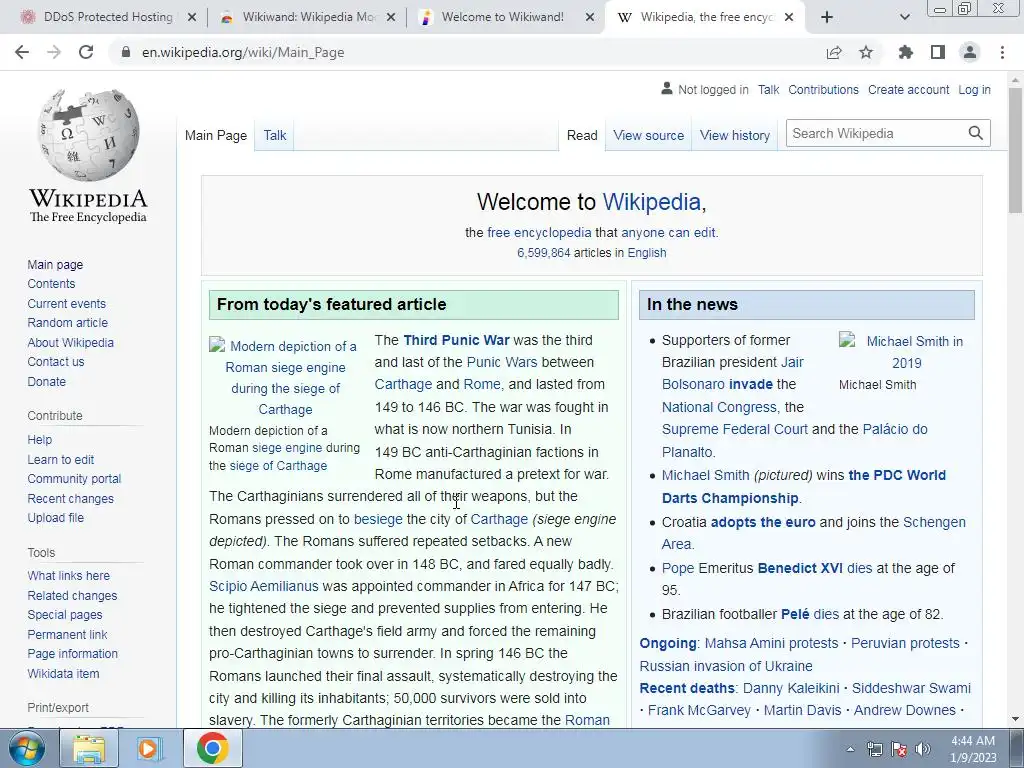Open the PDC World Darts Championship link
Viewport: 1024px width, 768px height.
803,487
